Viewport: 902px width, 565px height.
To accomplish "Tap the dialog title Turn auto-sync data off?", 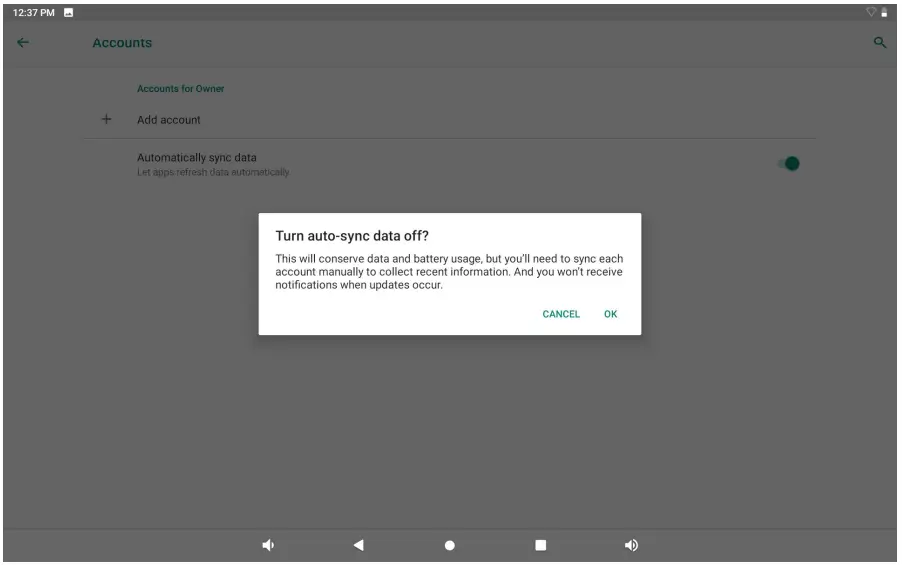I will coord(352,236).
